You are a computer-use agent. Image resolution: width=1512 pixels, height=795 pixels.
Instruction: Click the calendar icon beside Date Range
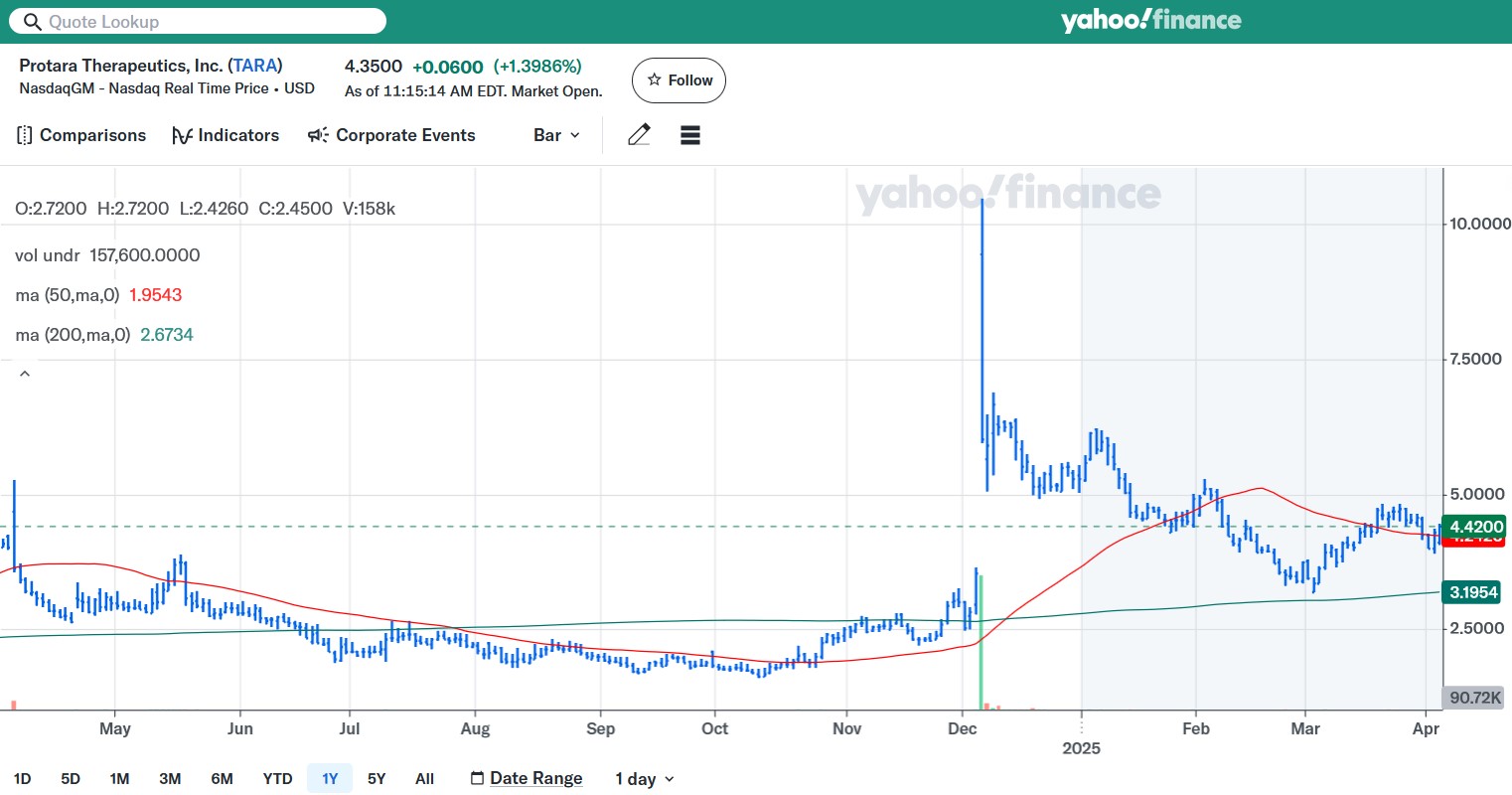[x=477, y=778]
